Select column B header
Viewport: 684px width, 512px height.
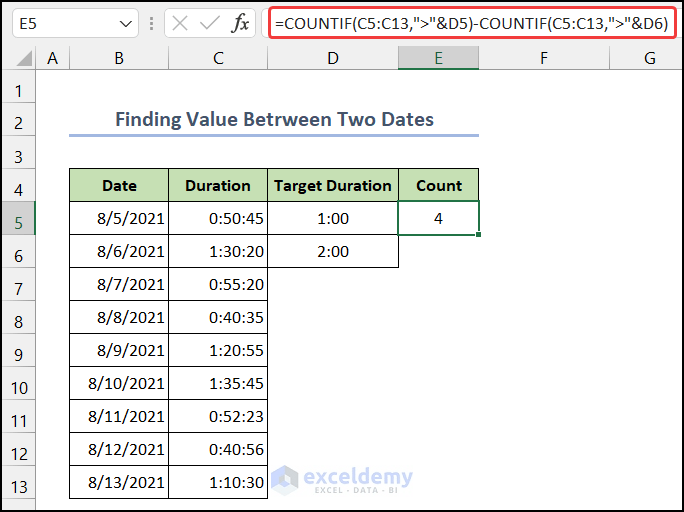(119, 58)
